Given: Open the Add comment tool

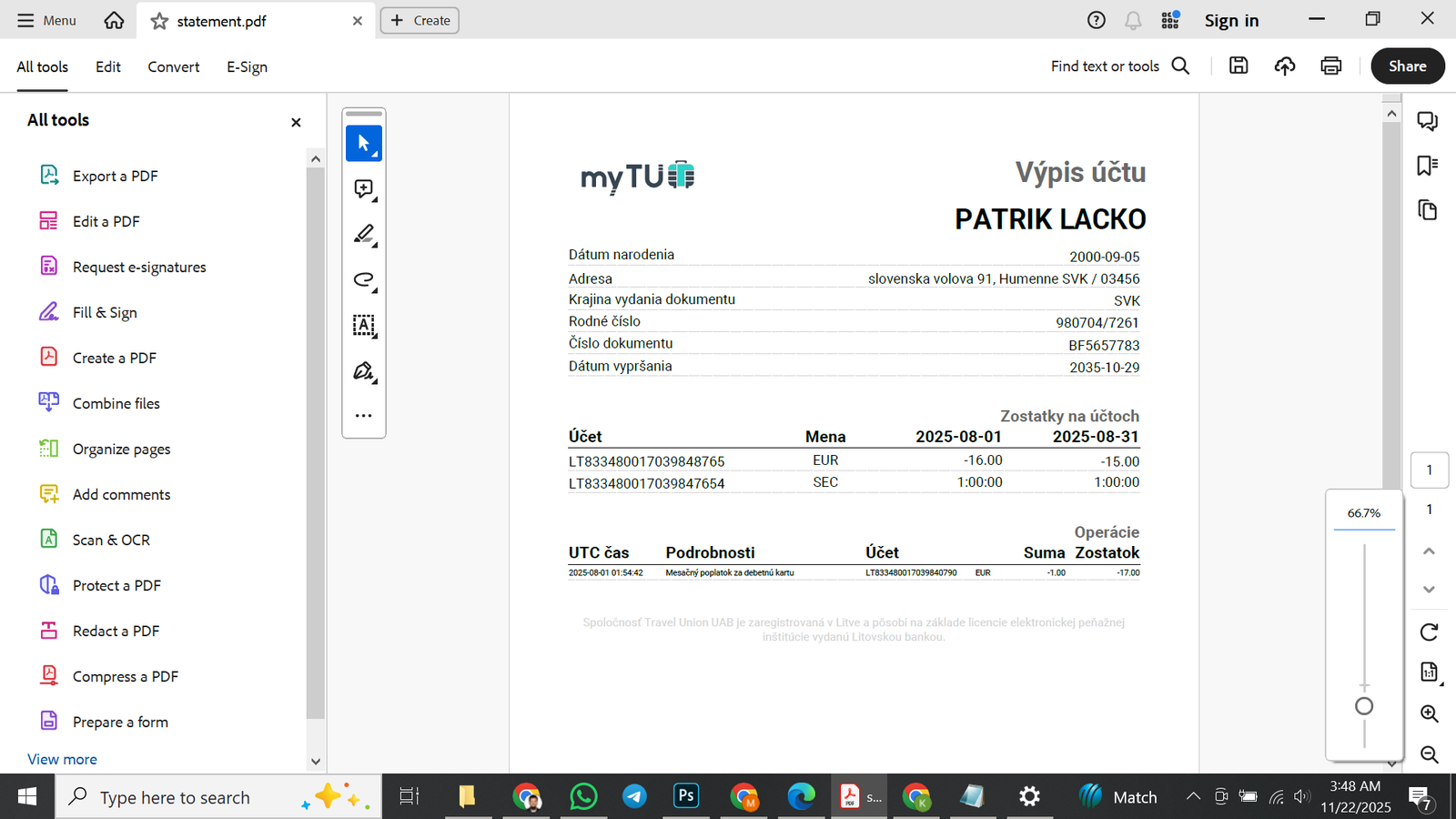Looking at the screenshot, I should tap(363, 188).
